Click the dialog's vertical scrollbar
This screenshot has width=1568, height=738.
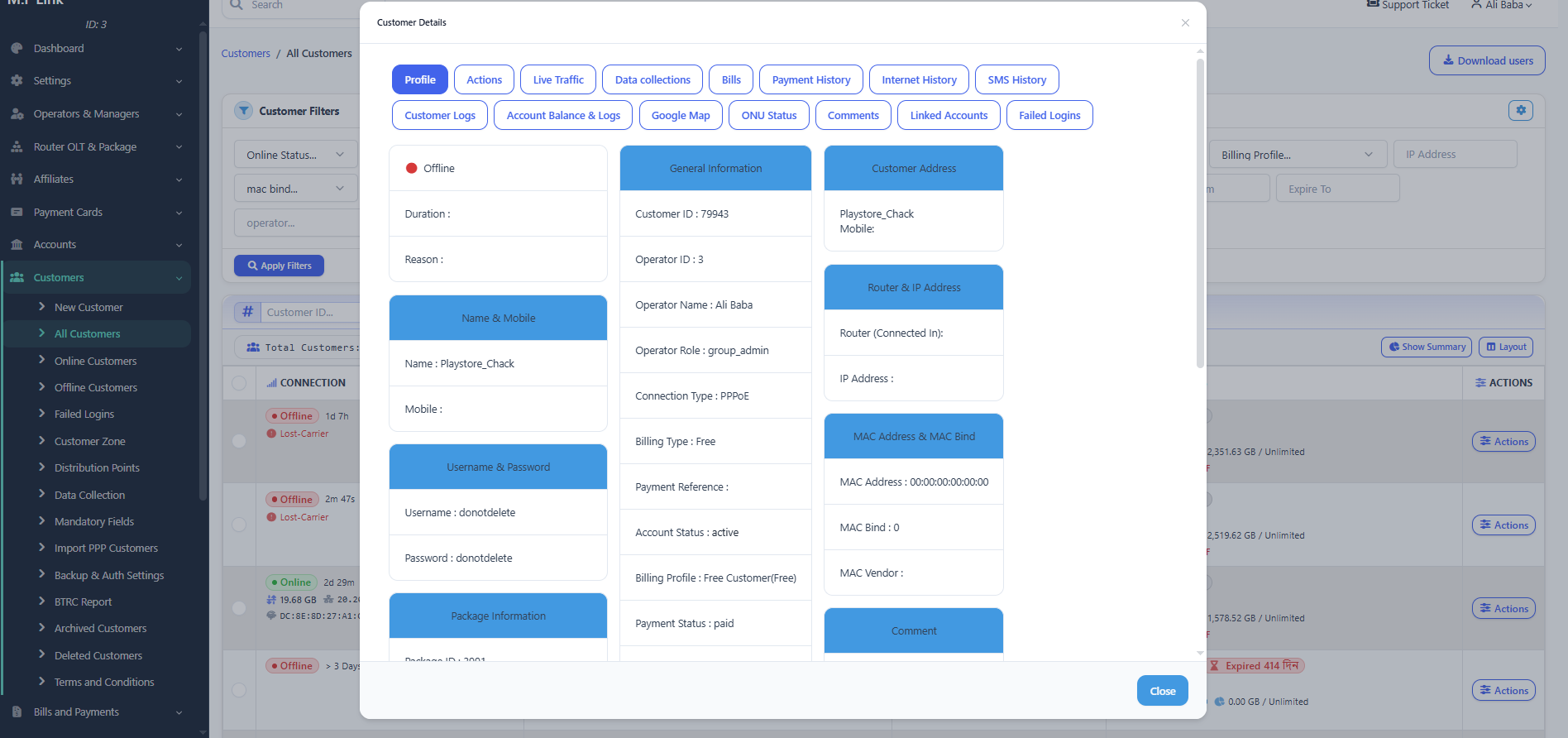[1200, 213]
